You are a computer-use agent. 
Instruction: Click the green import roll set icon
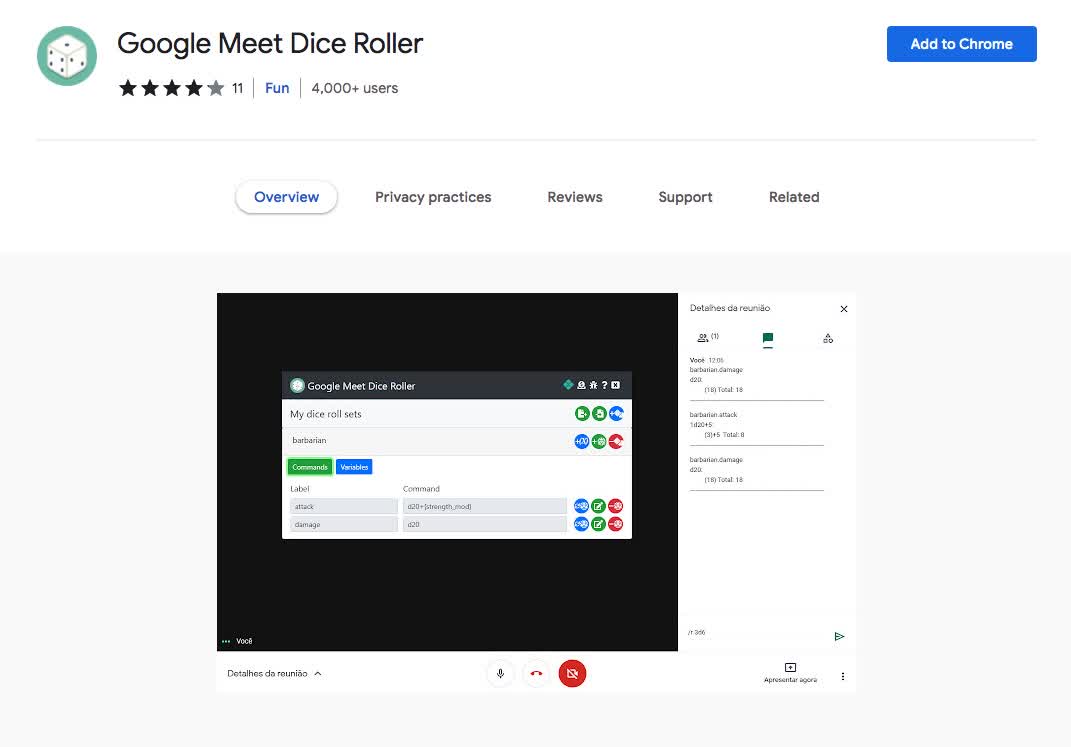[x=599, y=413]
